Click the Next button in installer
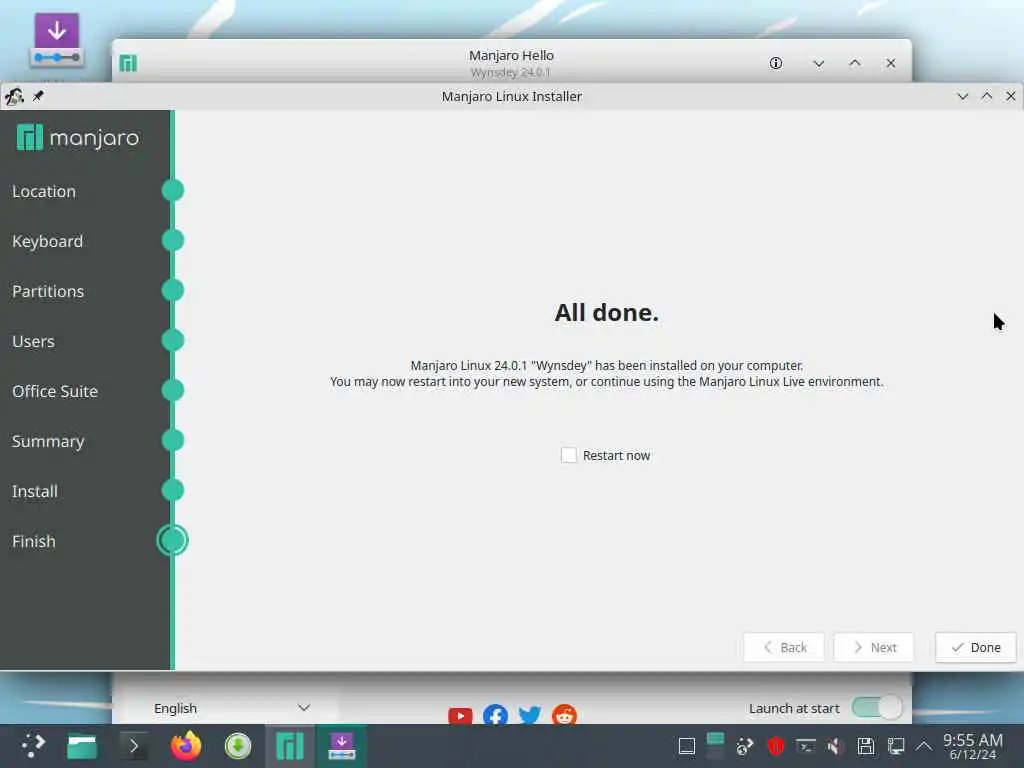This screenshot has width=1024, height=768. pos(874,647)
